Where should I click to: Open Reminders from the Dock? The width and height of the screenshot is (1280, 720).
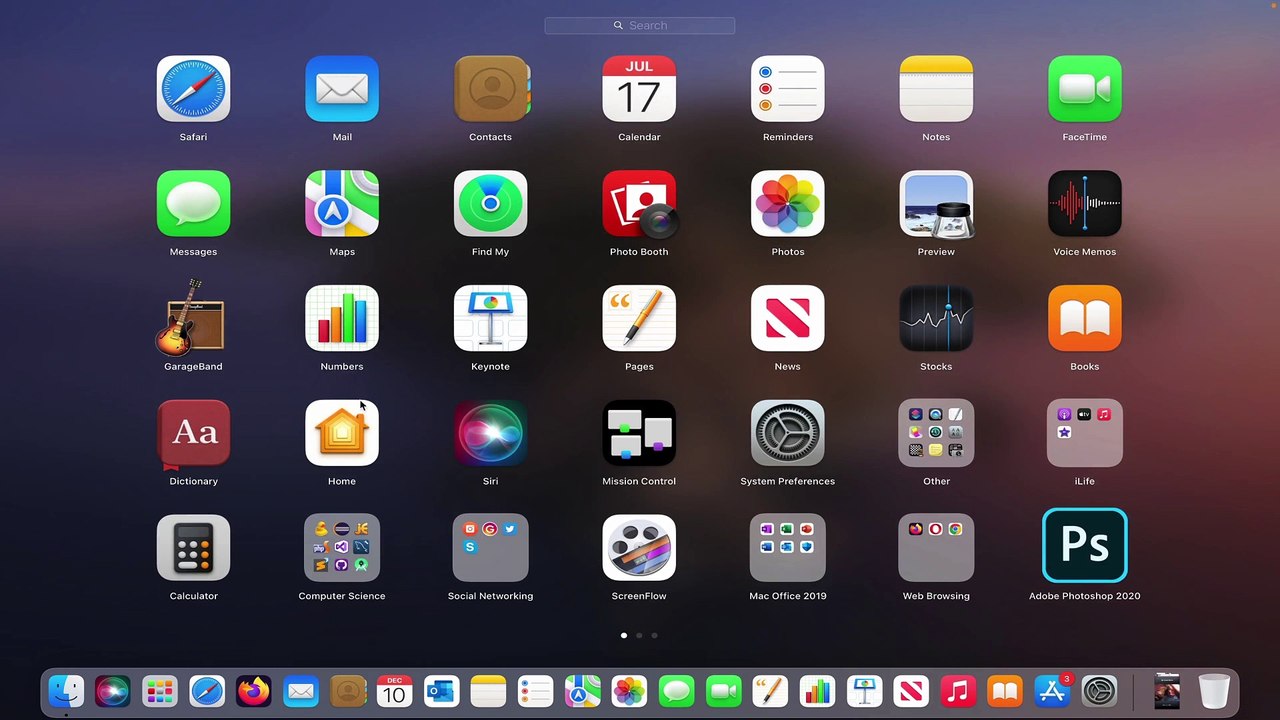point(535,691)
